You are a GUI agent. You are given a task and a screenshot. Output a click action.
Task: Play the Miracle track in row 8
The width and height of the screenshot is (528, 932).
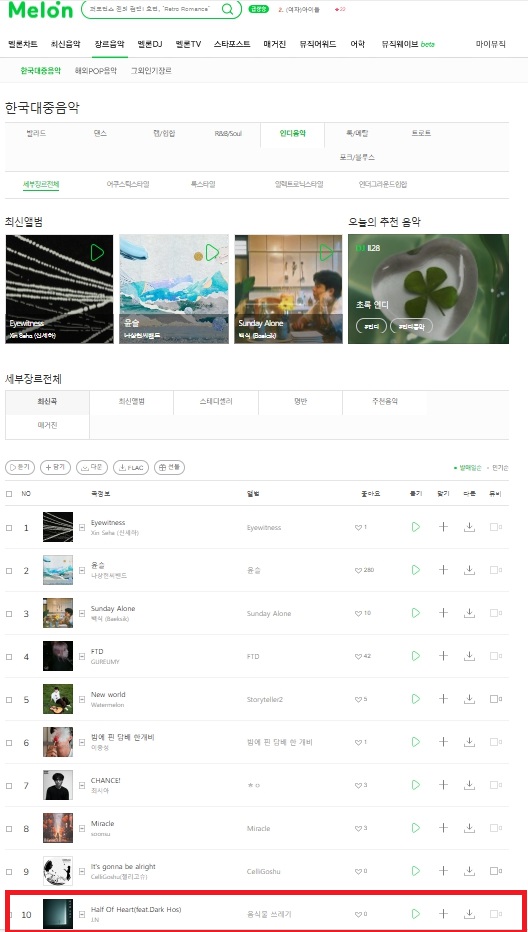coord(416,827)
